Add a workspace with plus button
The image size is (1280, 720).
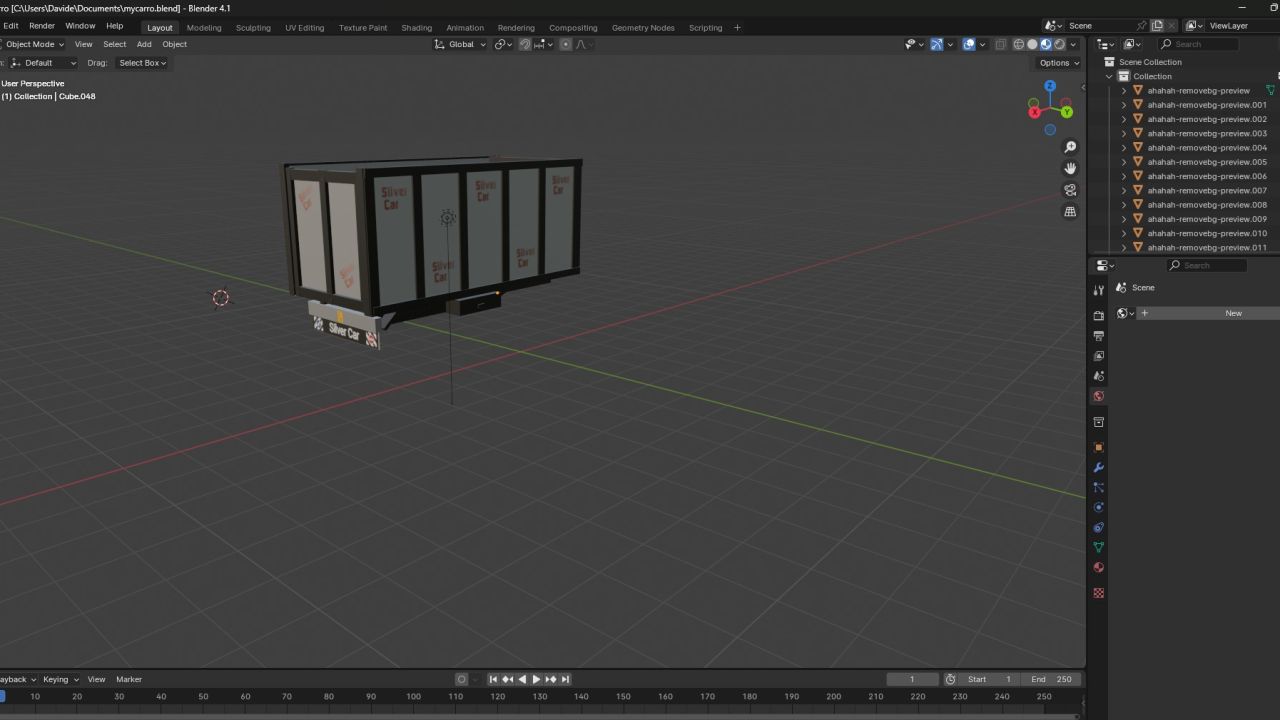tap(738, 28)
